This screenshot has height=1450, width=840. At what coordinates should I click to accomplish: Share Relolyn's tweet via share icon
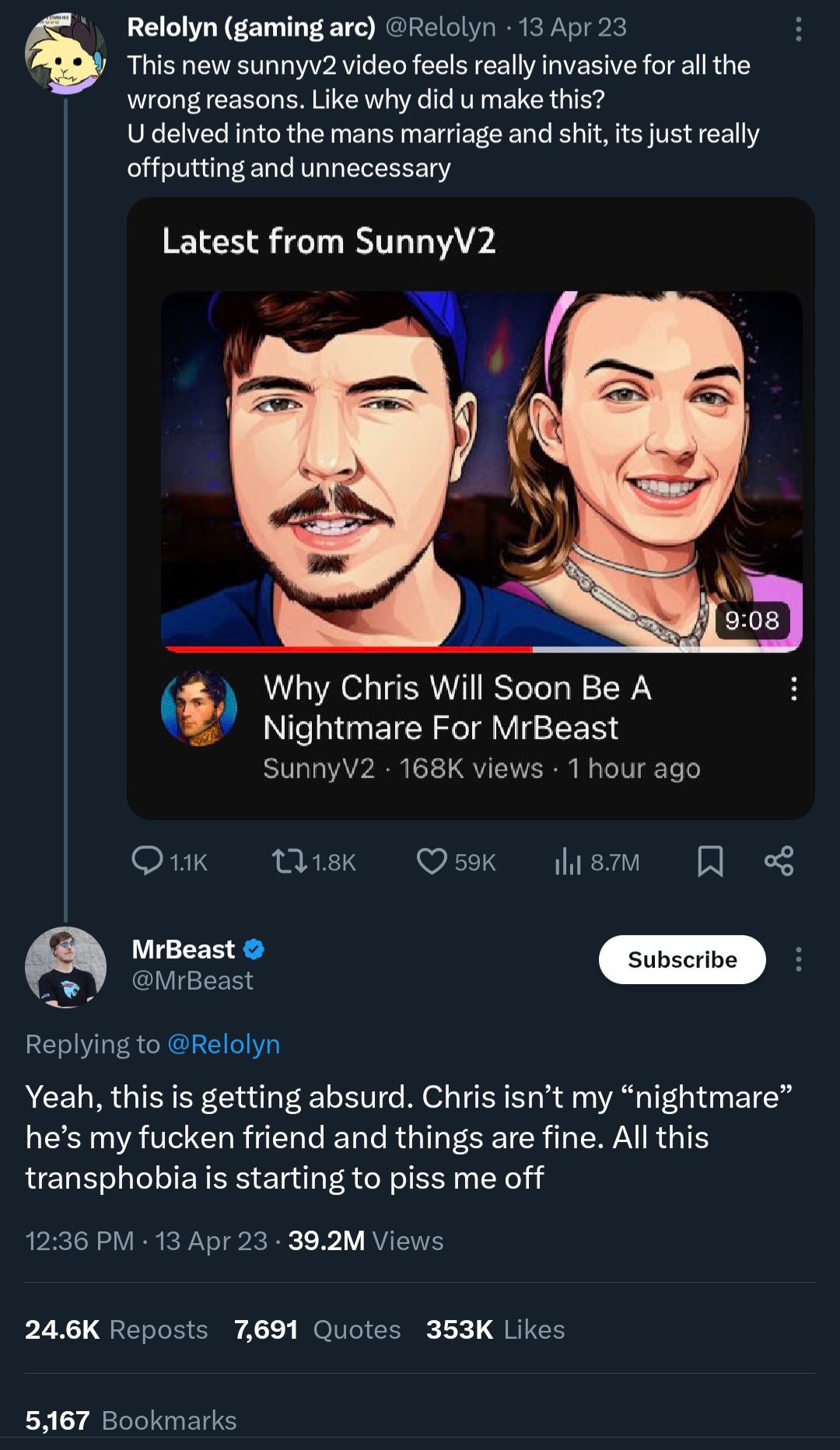[x=779, y=861]
